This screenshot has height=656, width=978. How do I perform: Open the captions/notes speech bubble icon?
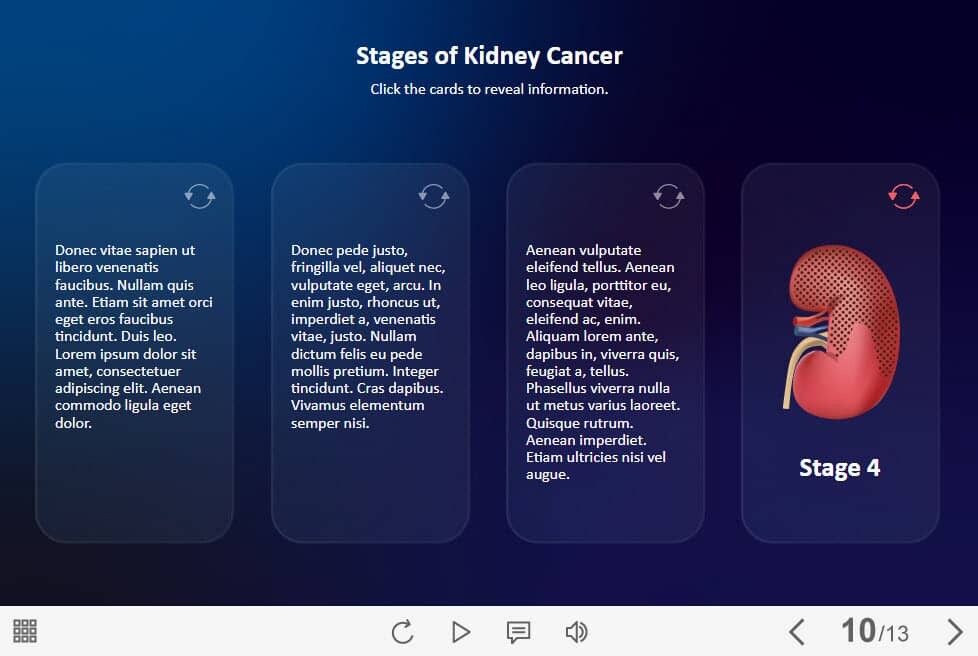click(518, 631)
